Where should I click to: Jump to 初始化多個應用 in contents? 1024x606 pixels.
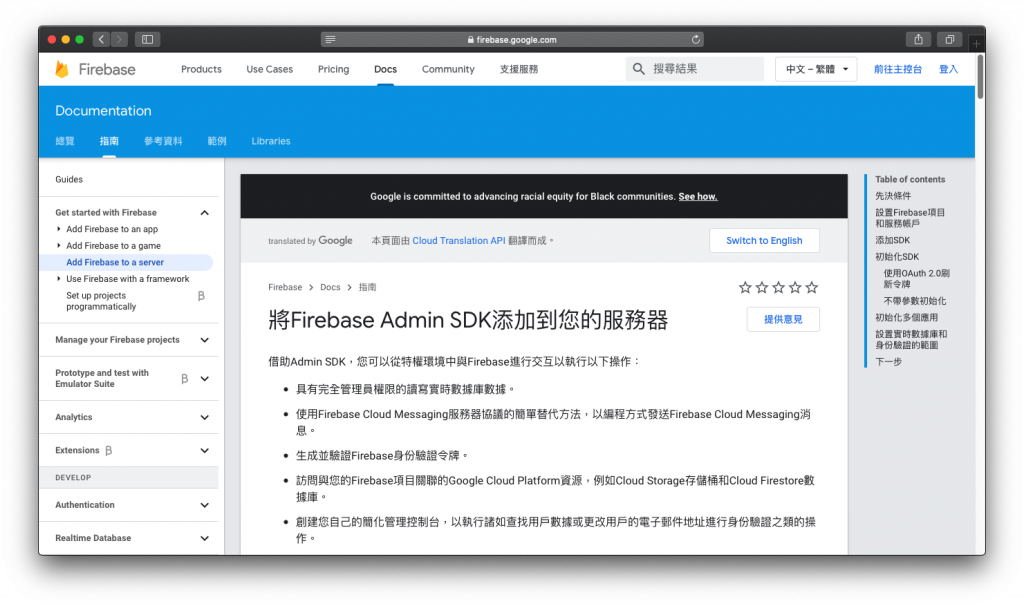[x=906, y=317]
